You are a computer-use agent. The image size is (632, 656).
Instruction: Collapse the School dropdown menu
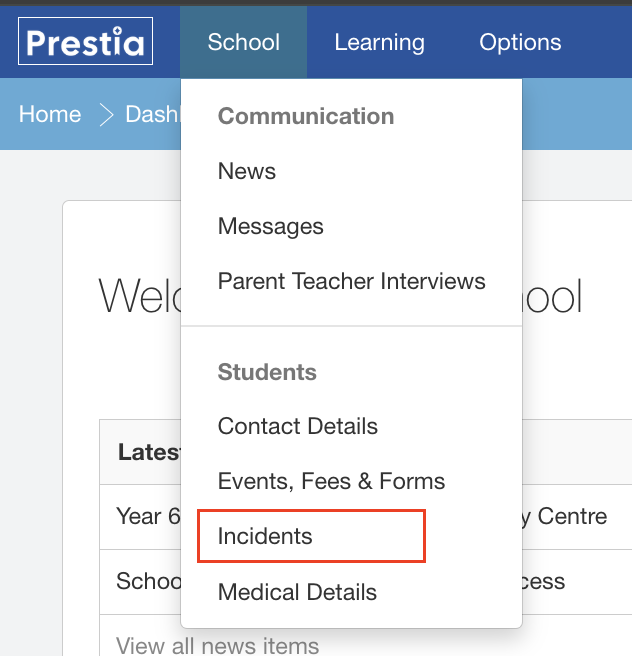point(243,42)
